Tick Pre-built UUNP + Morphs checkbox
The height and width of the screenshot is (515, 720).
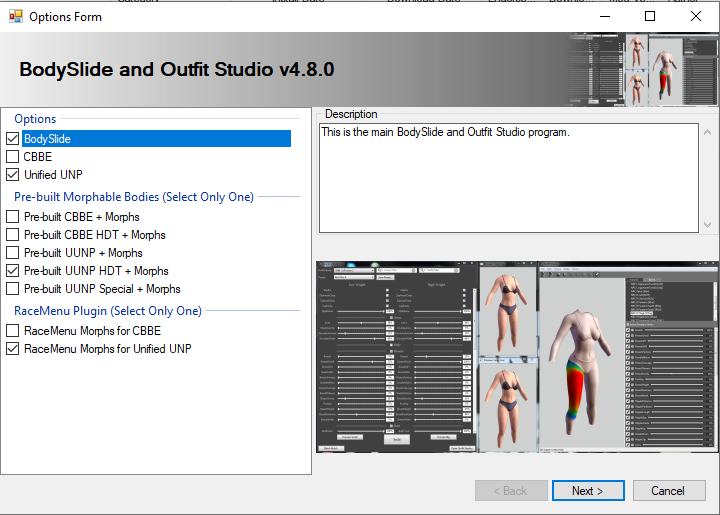pos(13,253)
